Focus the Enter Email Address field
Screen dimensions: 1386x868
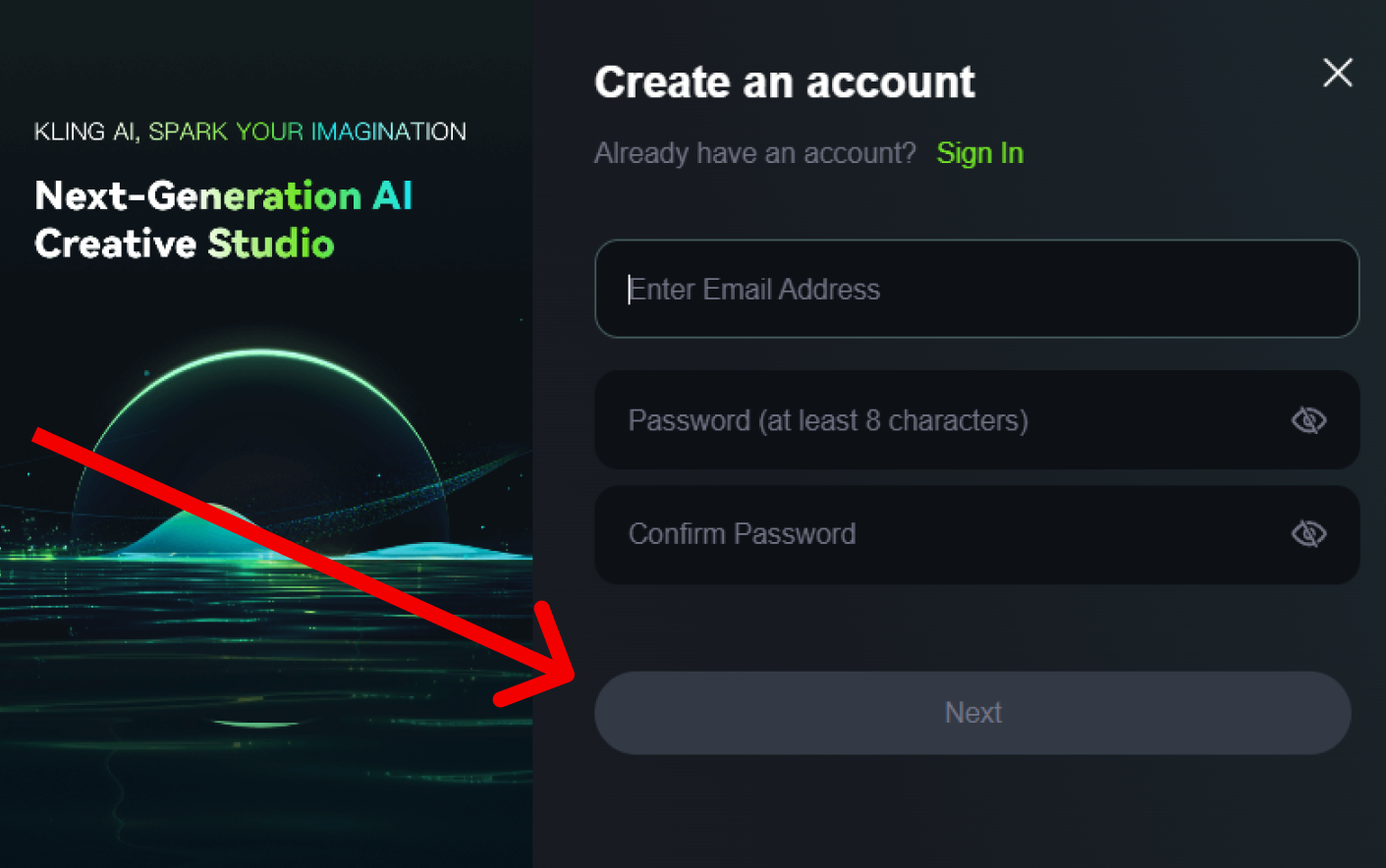[x=976, y=289]
